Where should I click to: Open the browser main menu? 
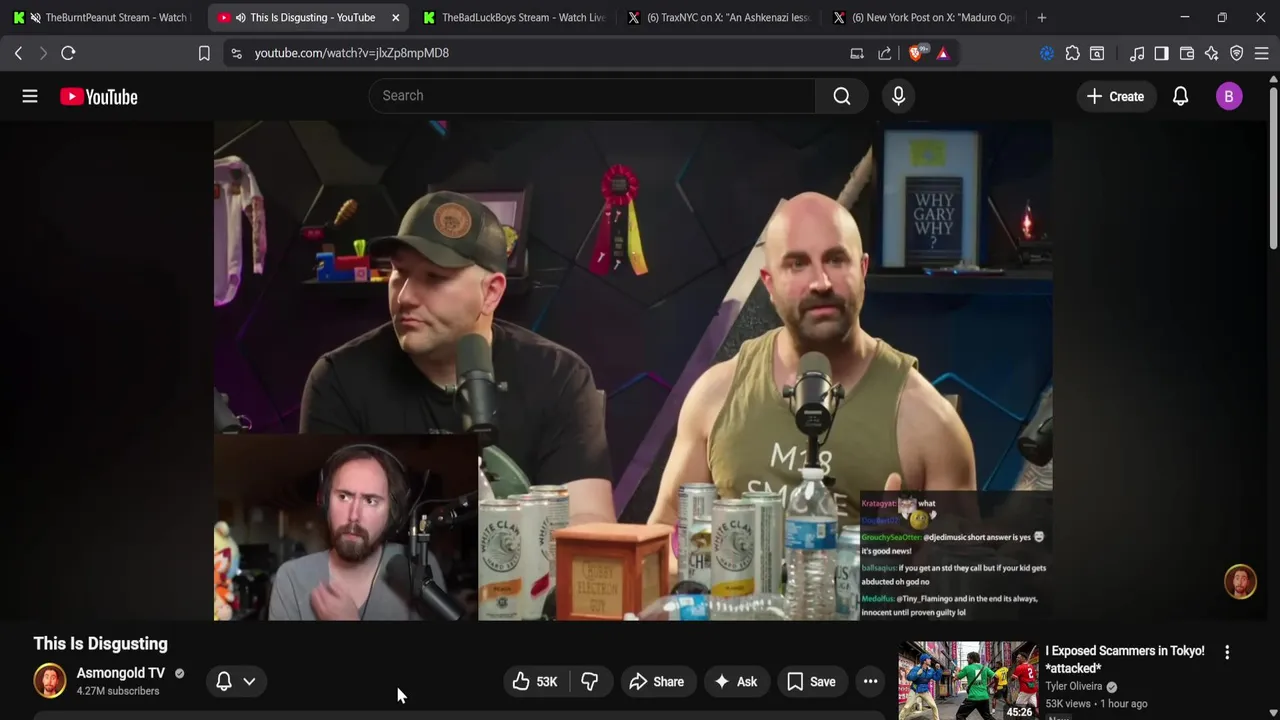point(1261,53)
